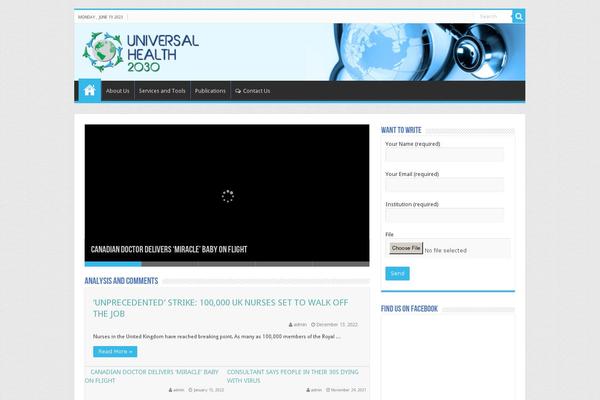Open Canadian doctor 'miracle' baby article link
600x400 pixels.
tap(152, 376)
